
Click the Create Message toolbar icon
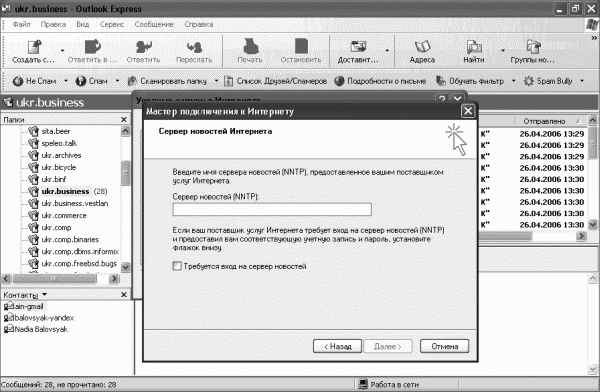(x=34, y=47)
